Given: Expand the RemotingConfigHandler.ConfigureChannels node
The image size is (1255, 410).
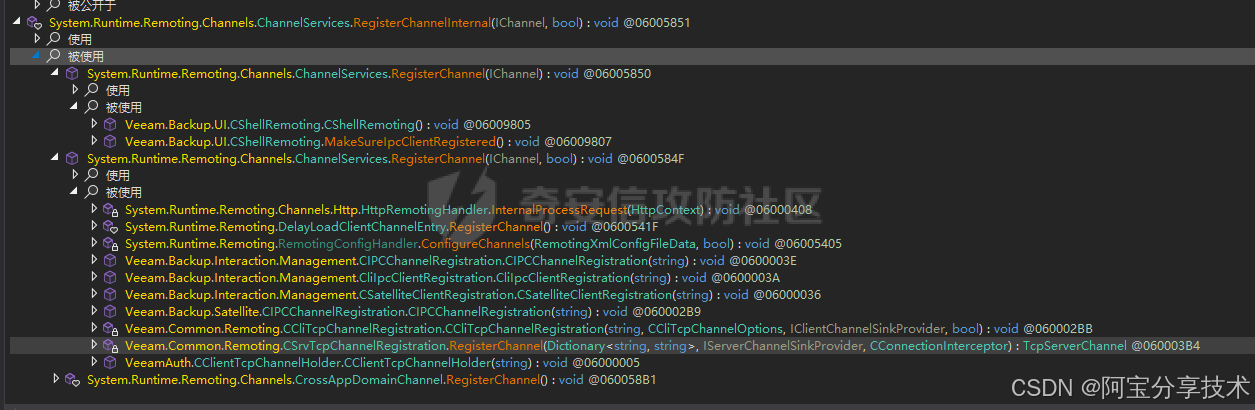Looking at the screenshot, I should [x=94, y=243].
